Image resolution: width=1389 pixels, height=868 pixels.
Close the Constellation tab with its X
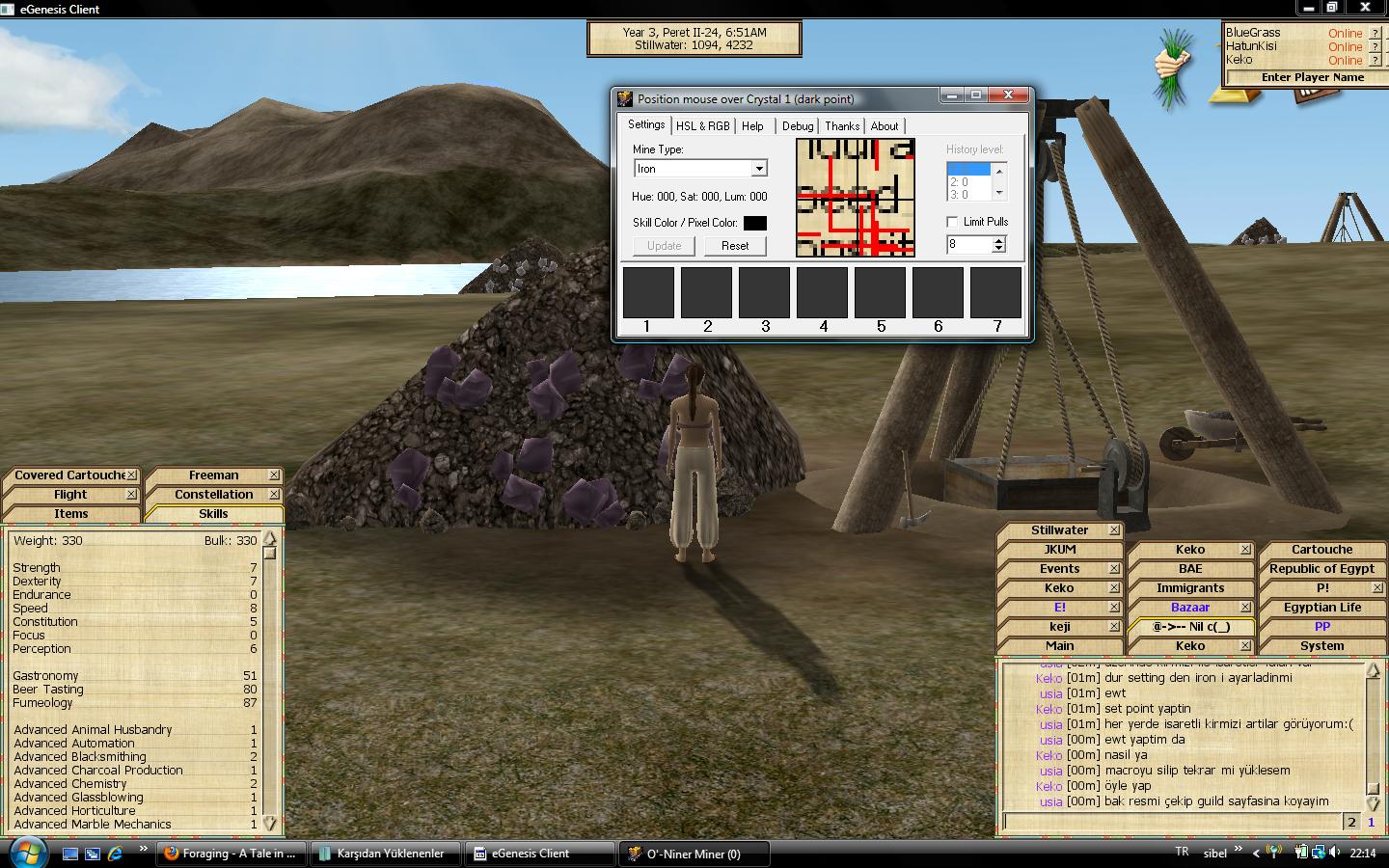[274, 495]
